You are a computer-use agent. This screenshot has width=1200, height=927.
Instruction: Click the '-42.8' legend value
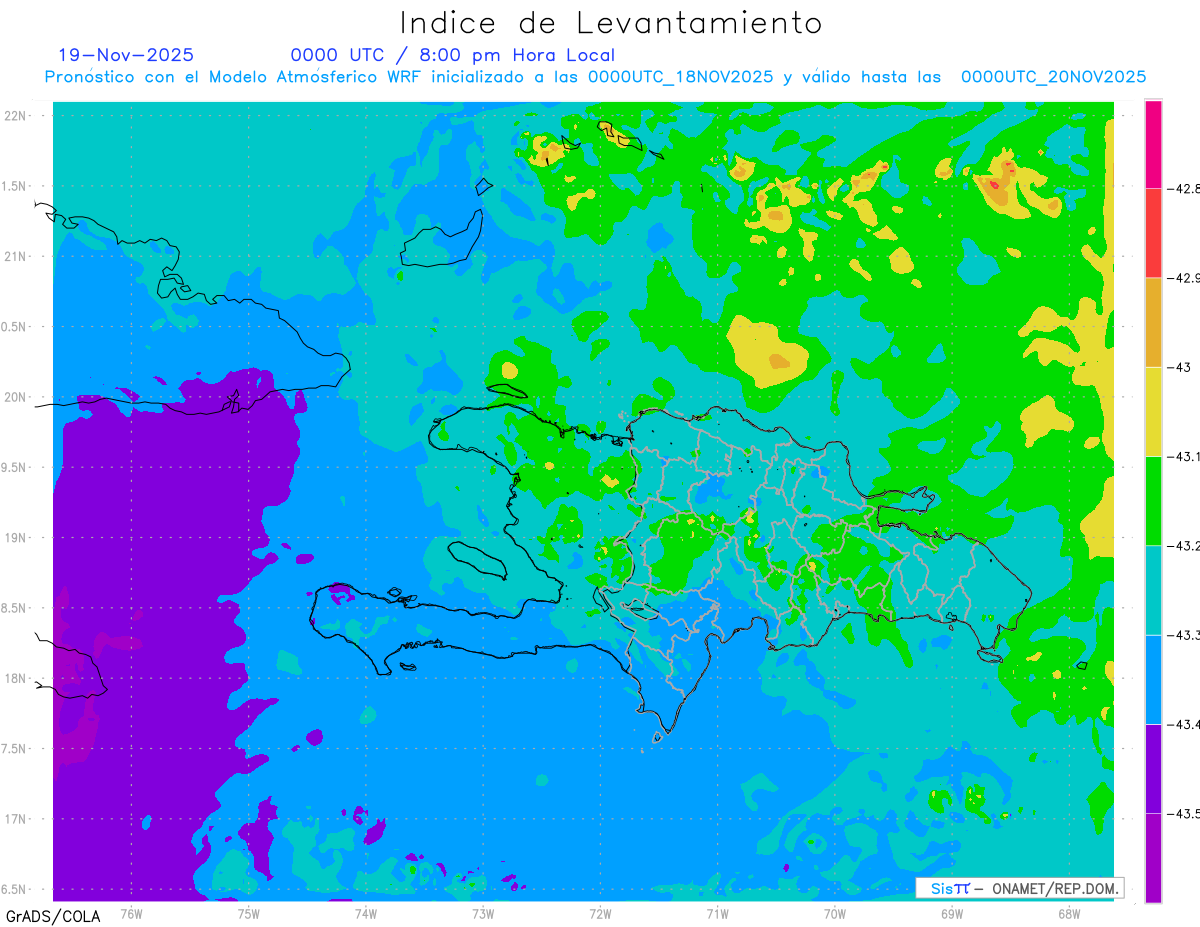pyautogui.click(x=1184, y=188)
